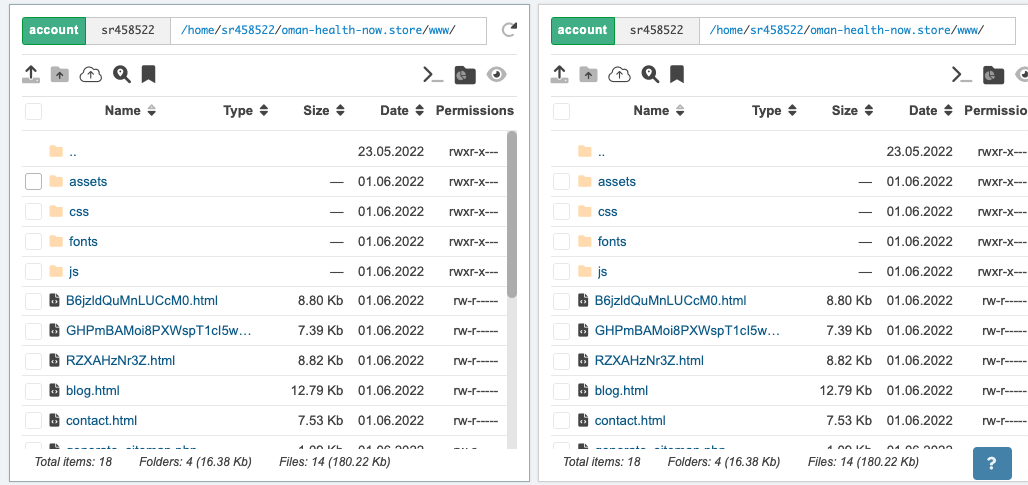
Task: Tick the assets folder checkbox in left panel
Action: coord(33,181)
